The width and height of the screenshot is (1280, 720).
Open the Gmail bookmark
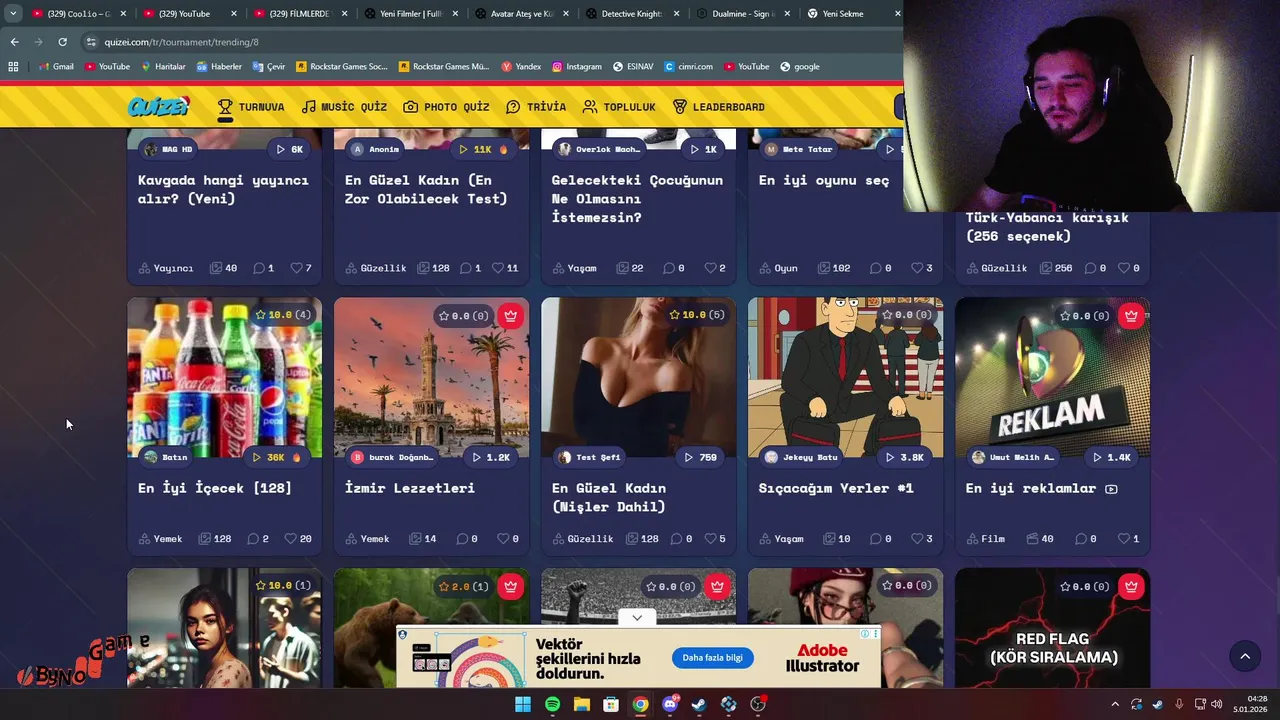(56, 67)
